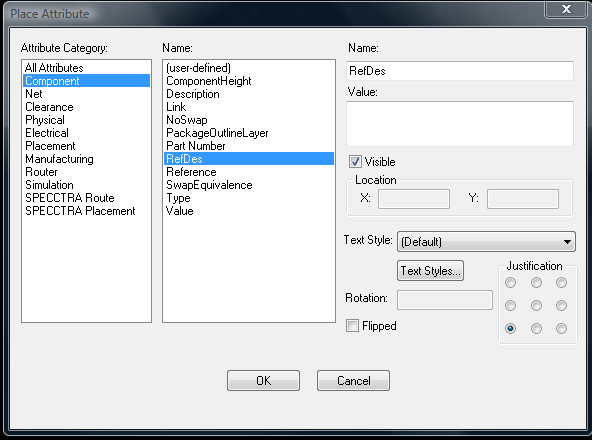
Task: Open the Text Style dropdown
Action: click(x=486, y=242)
